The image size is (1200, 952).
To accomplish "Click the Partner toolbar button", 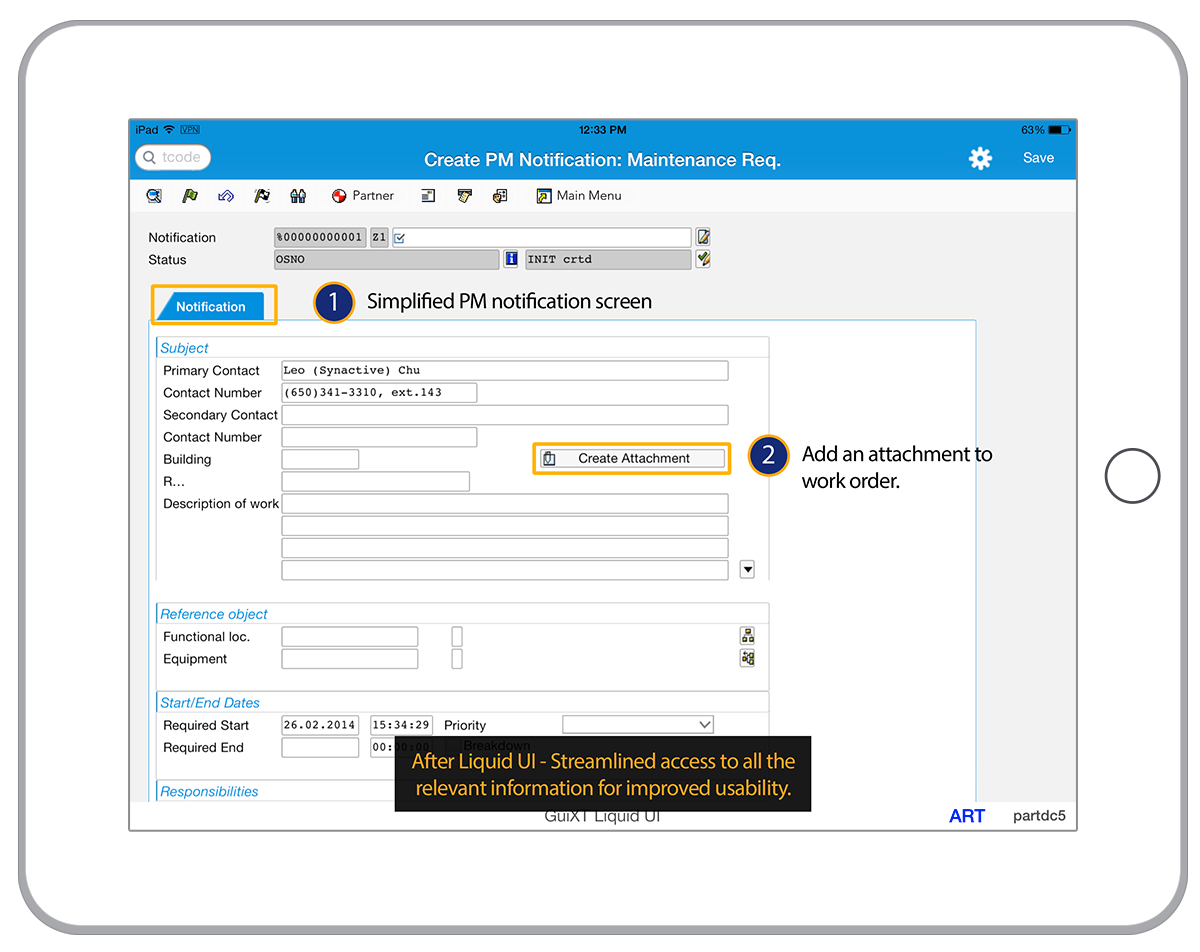I will 363,196.
